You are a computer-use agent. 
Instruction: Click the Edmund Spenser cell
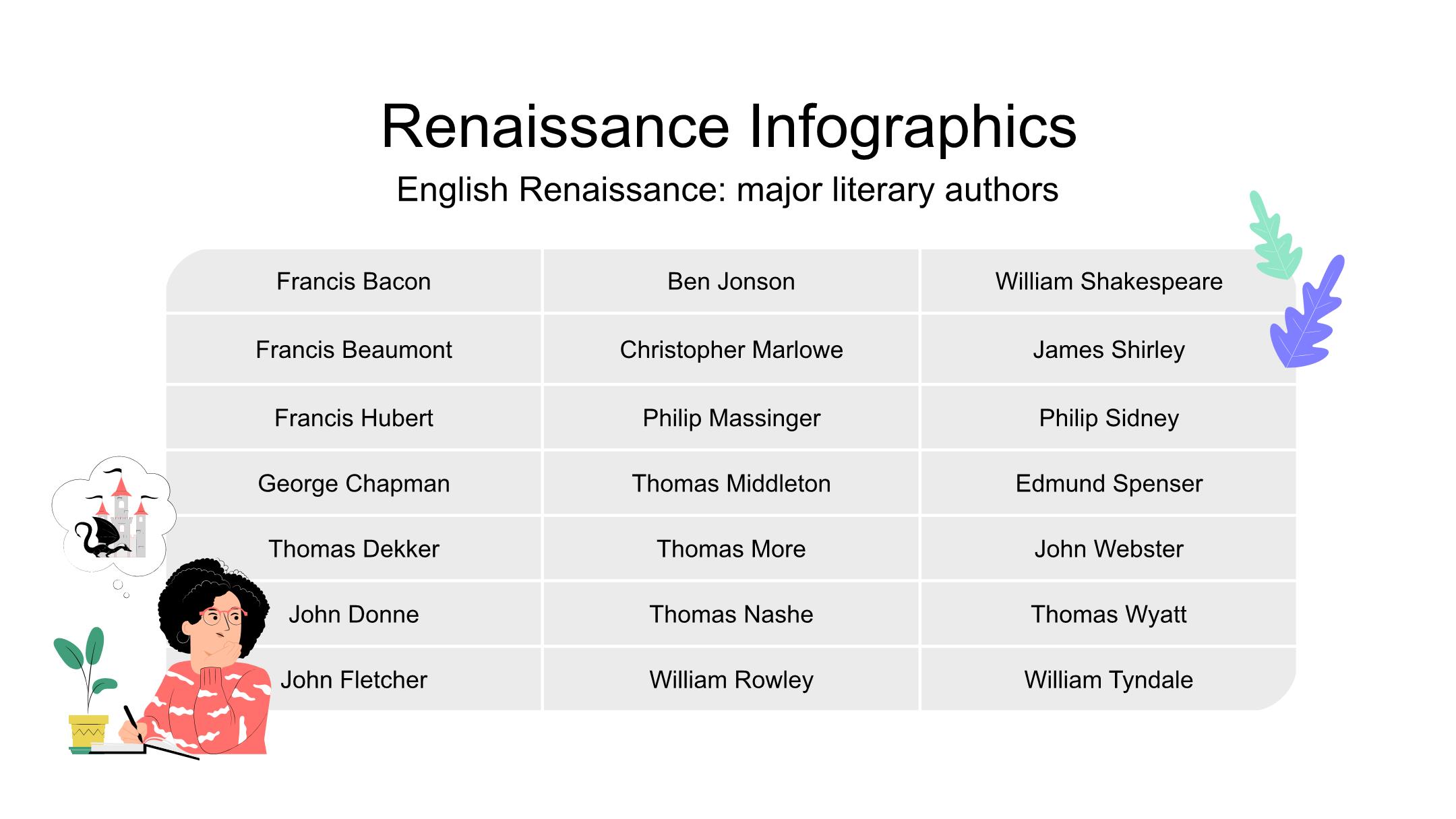[x=1108, y=483]
